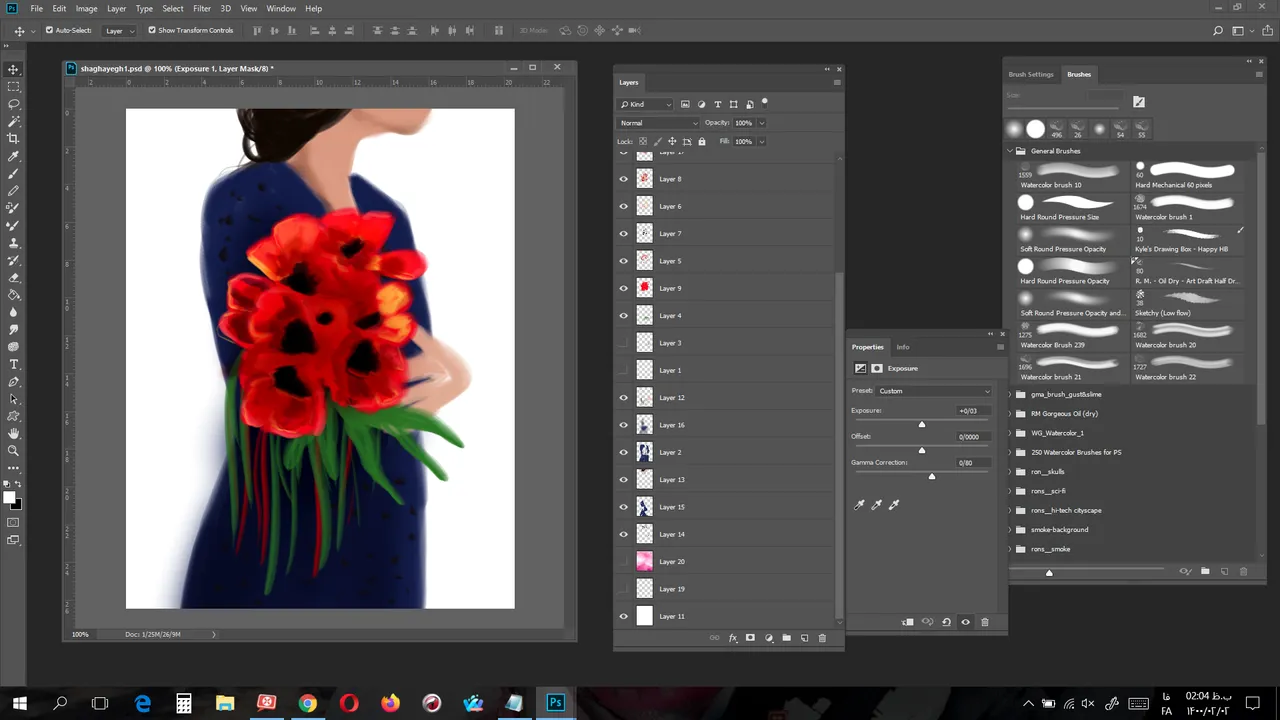Screen dimensions: 1280x720
Task: Hide Layer 2 with its eye icon
Action: click(x=624, y=452)
